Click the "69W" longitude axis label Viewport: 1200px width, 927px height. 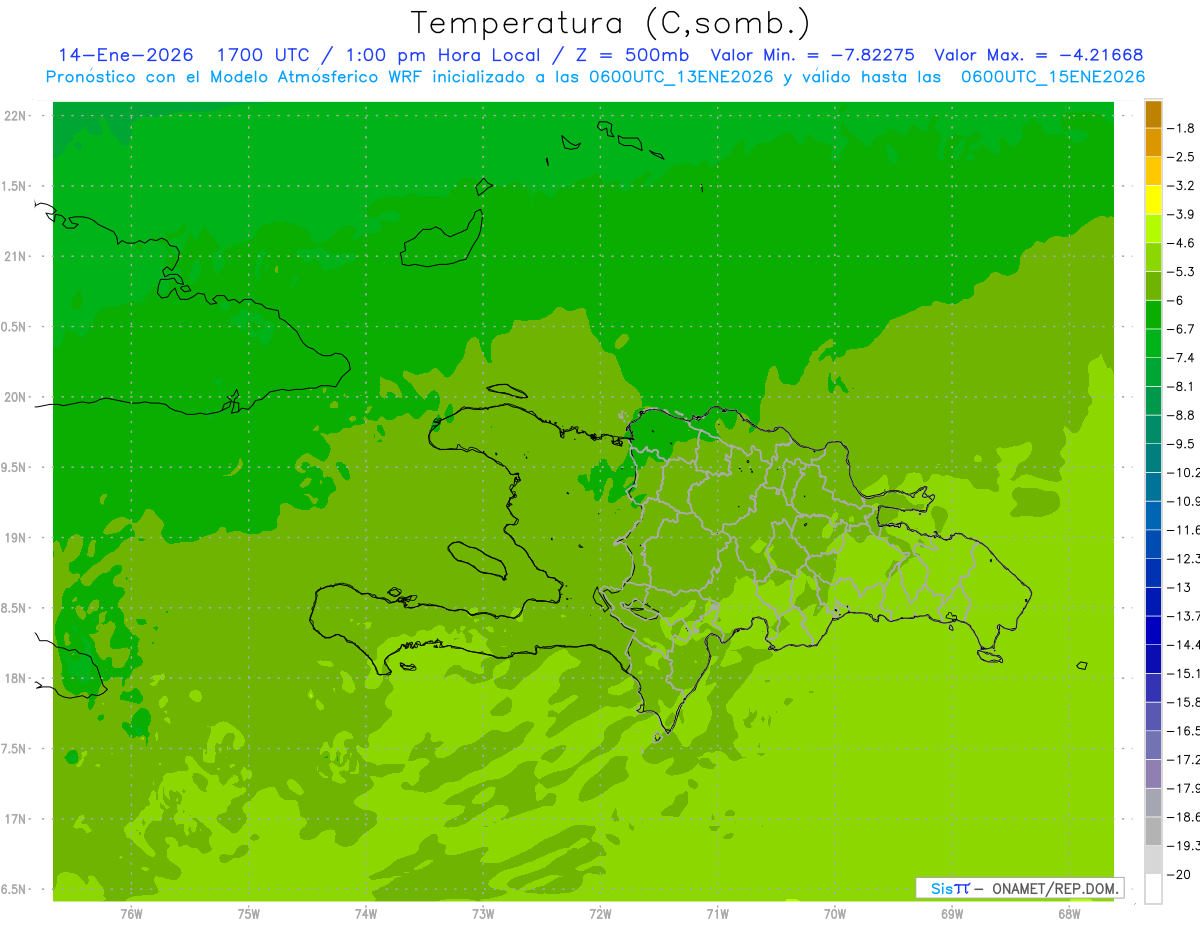(952, 912)
